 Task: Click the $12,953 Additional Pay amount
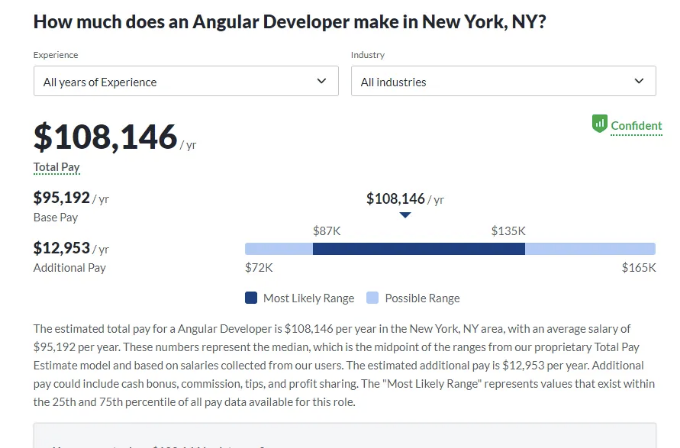pos(62,248)
